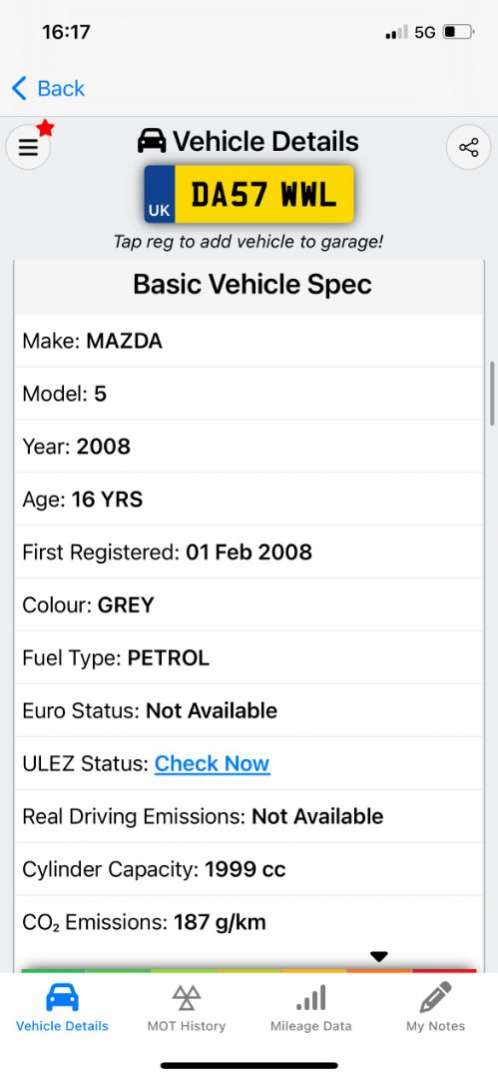The height and width of the screenshot is (1079, 498).
Task: Tap the blue UK badge on plate
Action: click(x=160, y=194)
